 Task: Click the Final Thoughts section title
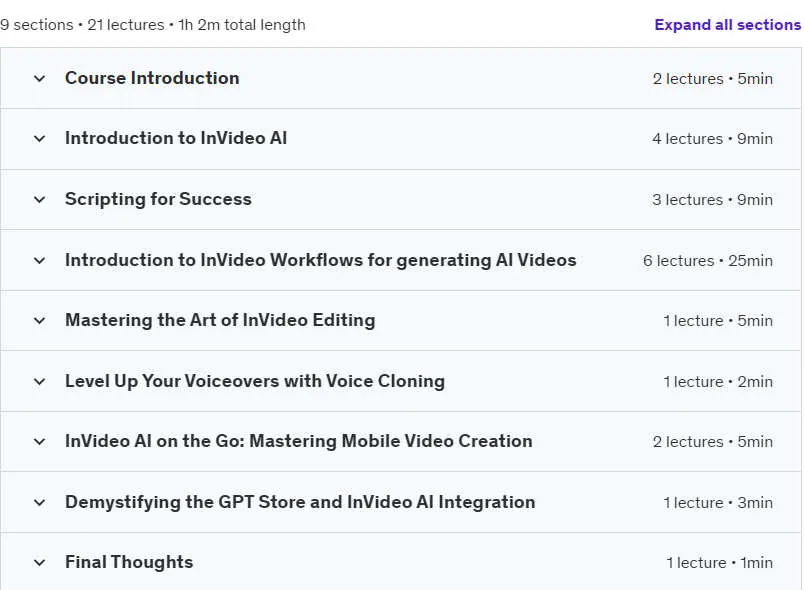click(129, 562)
